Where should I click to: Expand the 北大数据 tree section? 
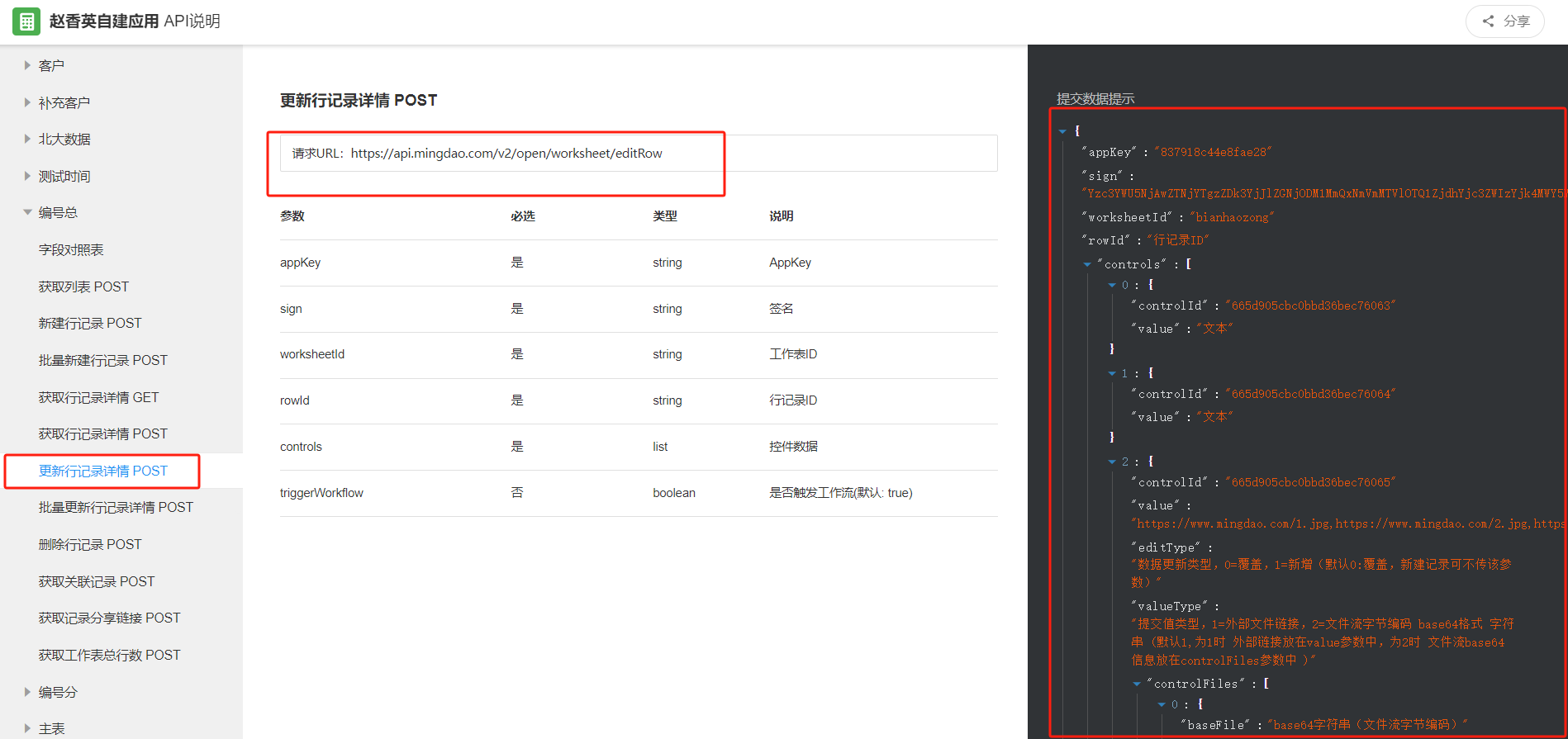click(x=64, y=140)
